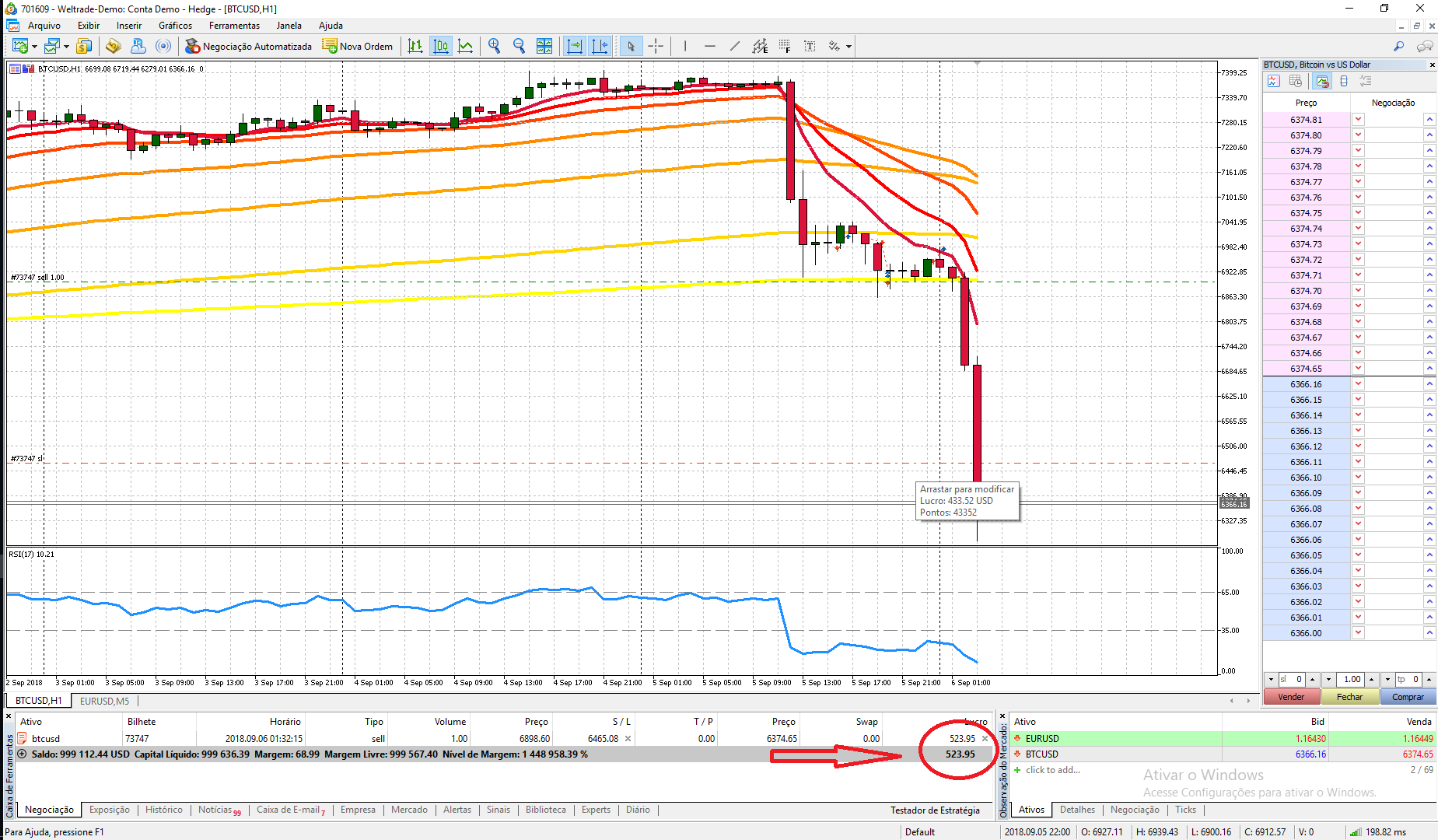The height and width of the screenshot is (840, 1438).
Task: Open the Exibir menu
Action: (89, 26)
